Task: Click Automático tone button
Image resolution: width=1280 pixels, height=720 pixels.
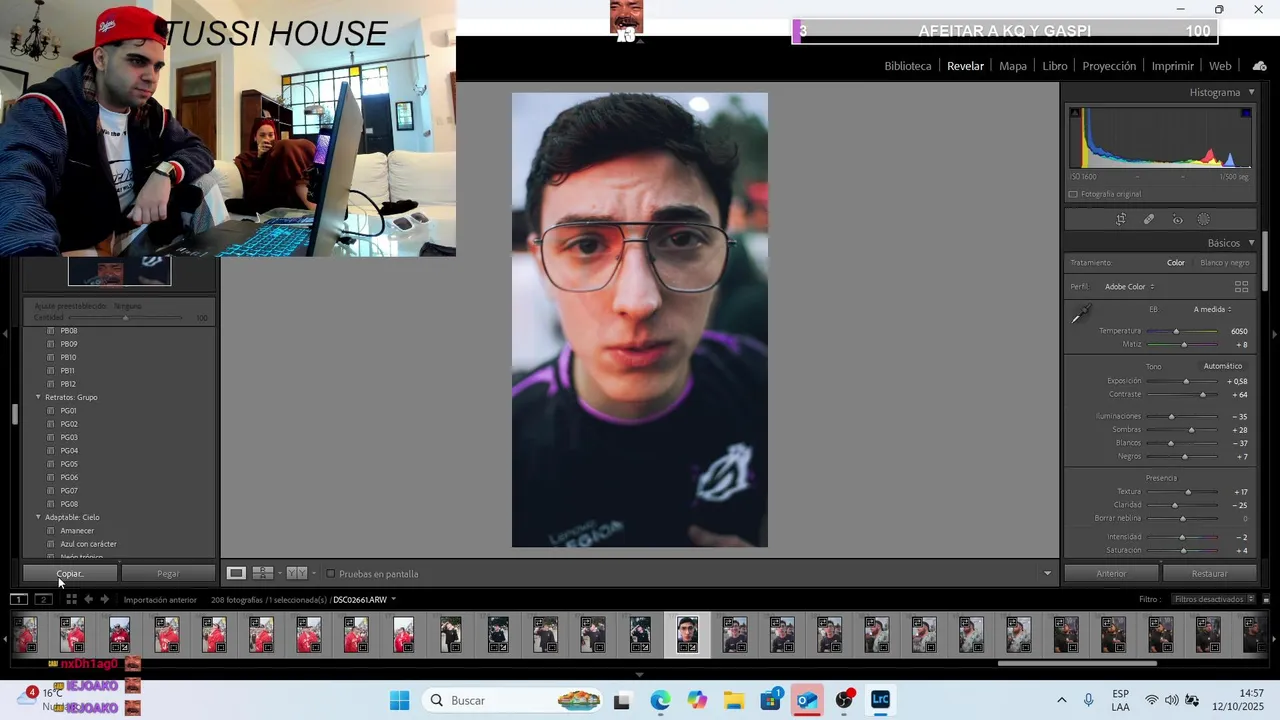Action: click(x=1222, y=366)
